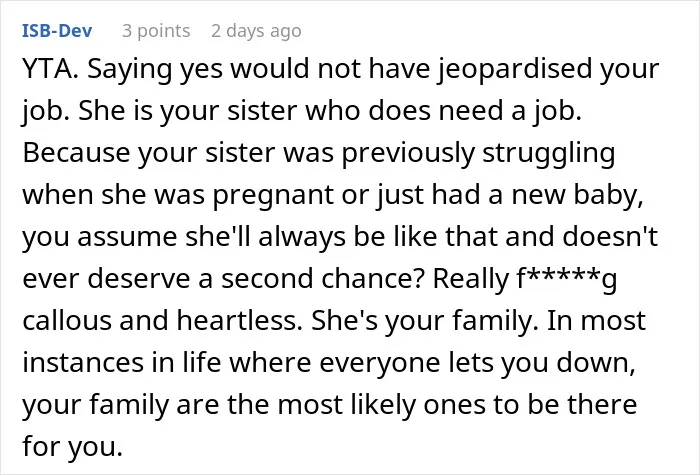700x475 pixels.
Task: Open the ISB-Dev user profile link
Action: coord(57,31)
